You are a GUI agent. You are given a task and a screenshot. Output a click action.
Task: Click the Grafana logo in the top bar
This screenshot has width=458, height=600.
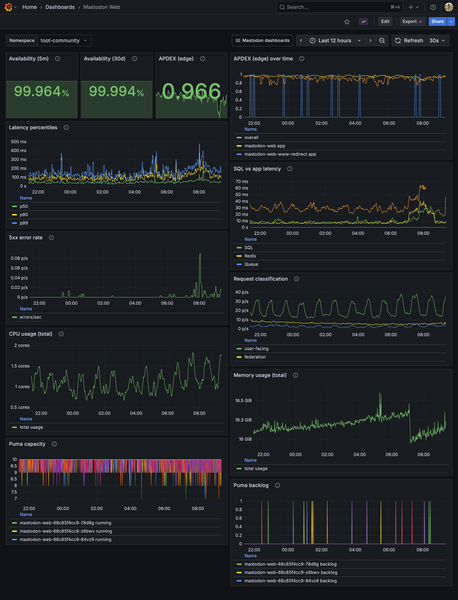(x=8, y=7)
